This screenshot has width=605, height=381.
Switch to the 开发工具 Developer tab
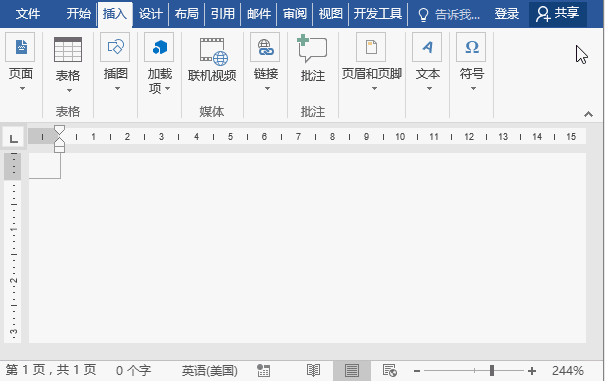point(378,14)
